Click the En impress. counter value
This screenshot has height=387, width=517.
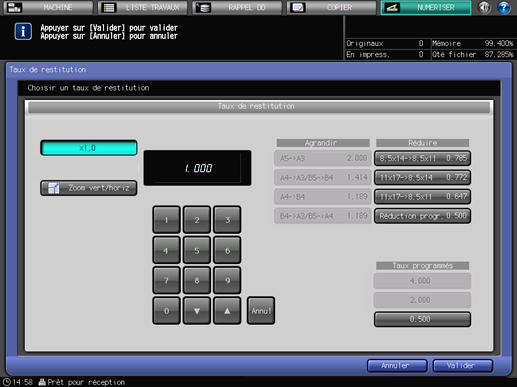tap(421, 54)
